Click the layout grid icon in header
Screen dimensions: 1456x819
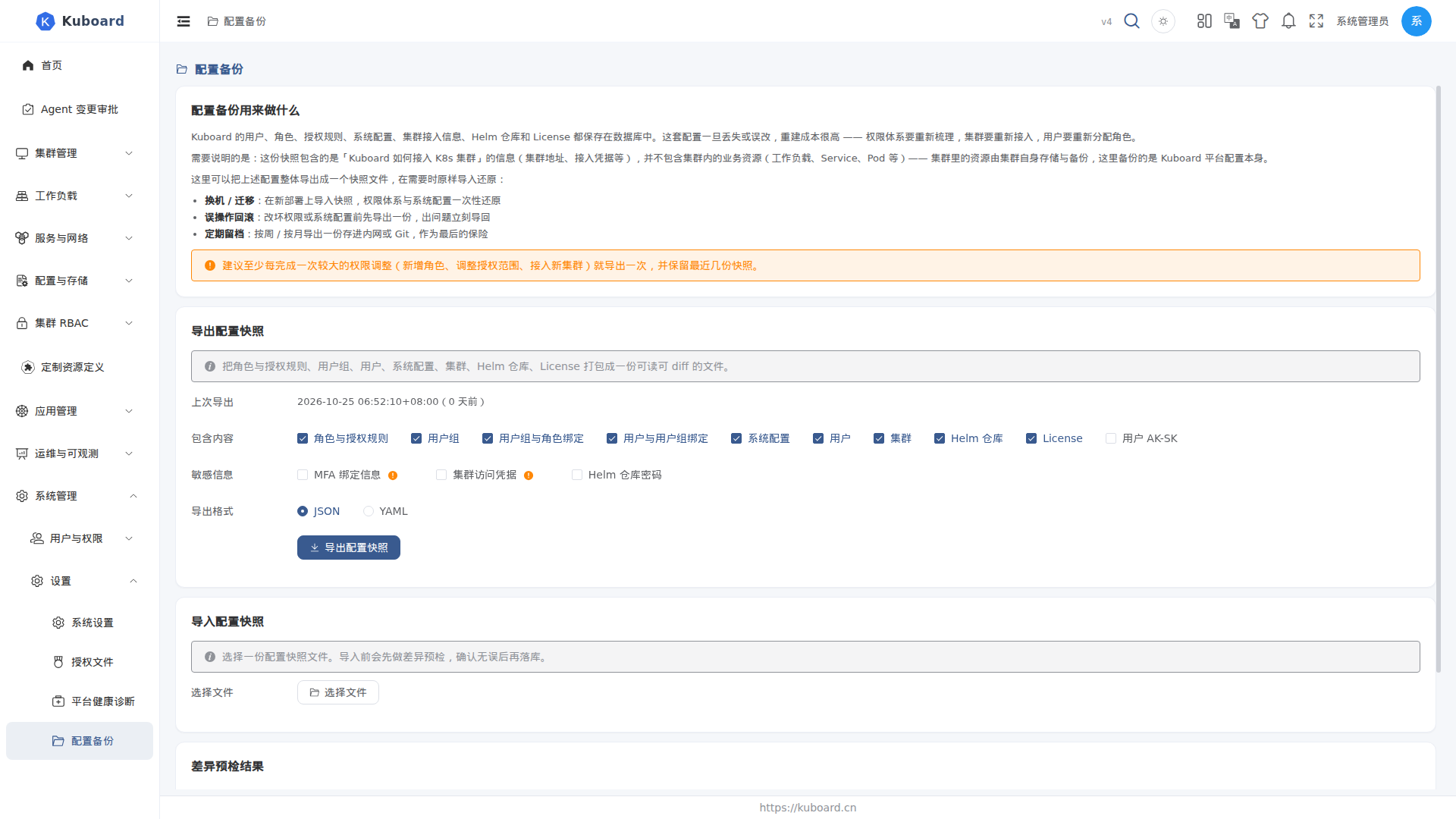[x=1204, y=21]
